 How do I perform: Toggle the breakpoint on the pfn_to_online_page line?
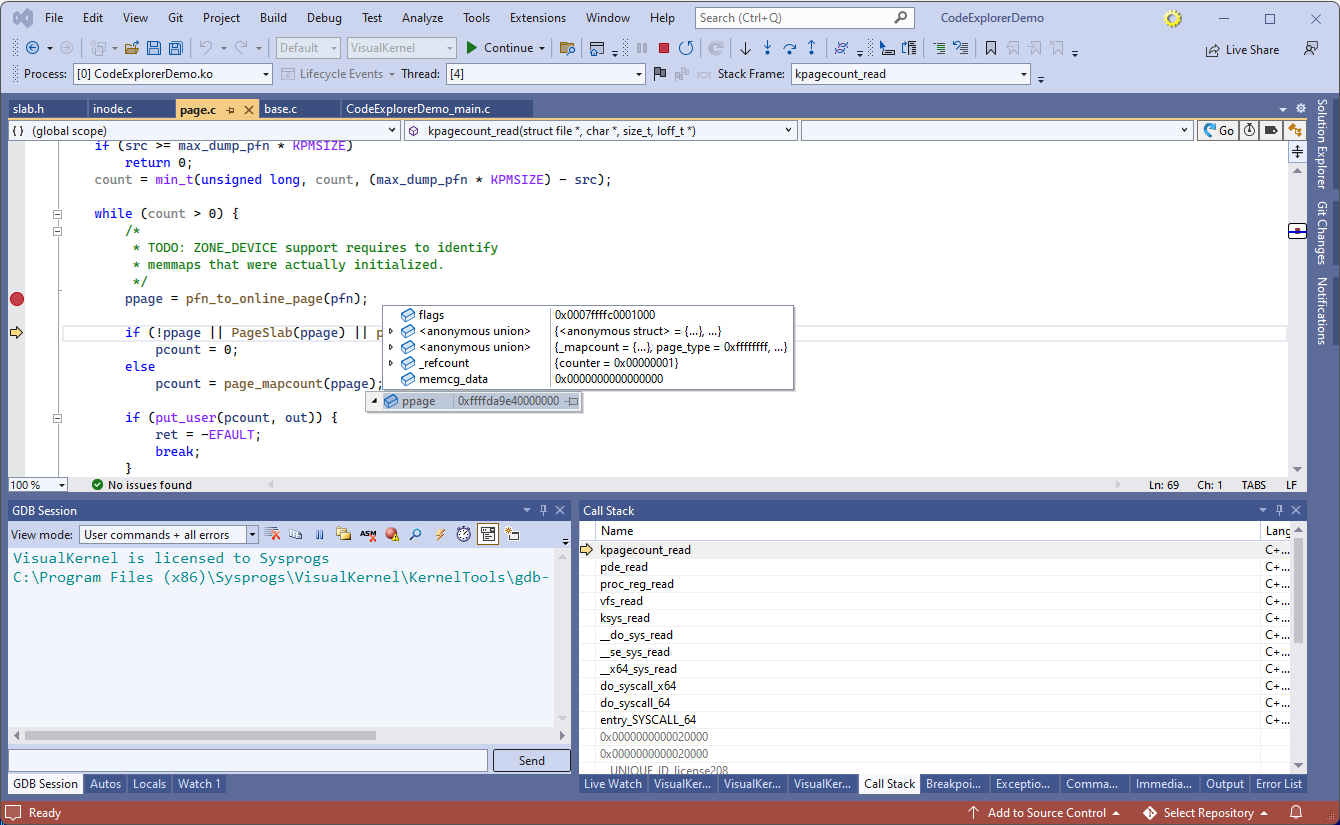tap(17, 298)
